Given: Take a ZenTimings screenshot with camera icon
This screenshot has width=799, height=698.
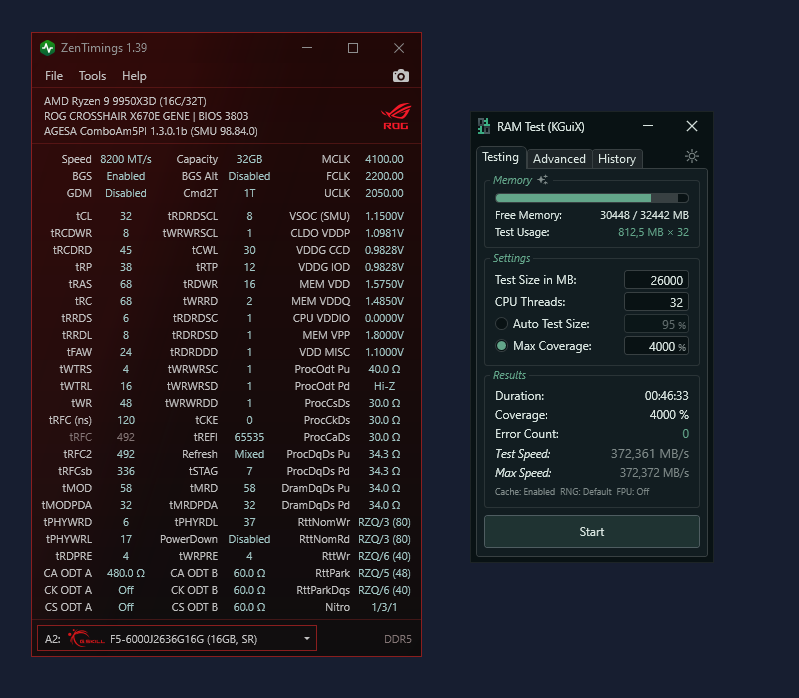Looking at the screenshot, I should [x=401, y=76].
